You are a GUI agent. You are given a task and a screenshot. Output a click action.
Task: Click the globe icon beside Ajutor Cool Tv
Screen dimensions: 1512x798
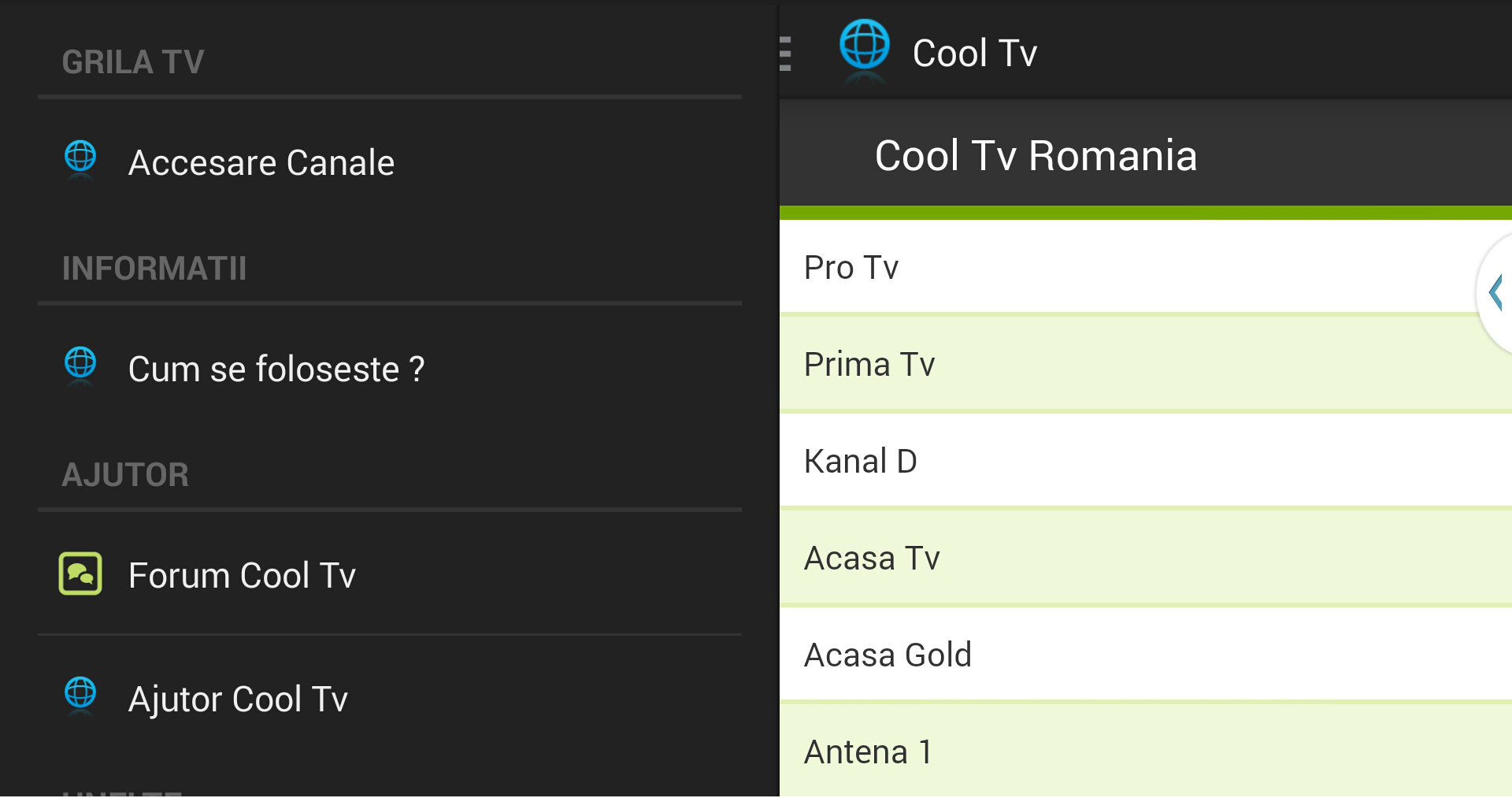click(80, 696)
